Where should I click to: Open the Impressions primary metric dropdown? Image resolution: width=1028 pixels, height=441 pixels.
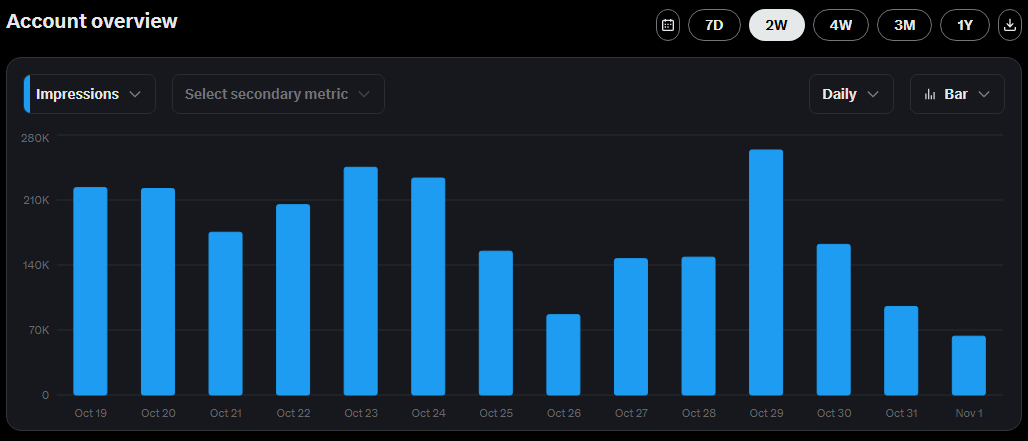[90, 94]
